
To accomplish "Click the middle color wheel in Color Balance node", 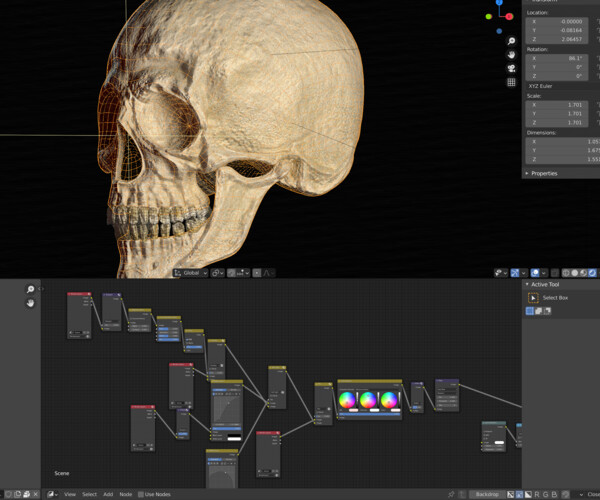I will point(368,400).
